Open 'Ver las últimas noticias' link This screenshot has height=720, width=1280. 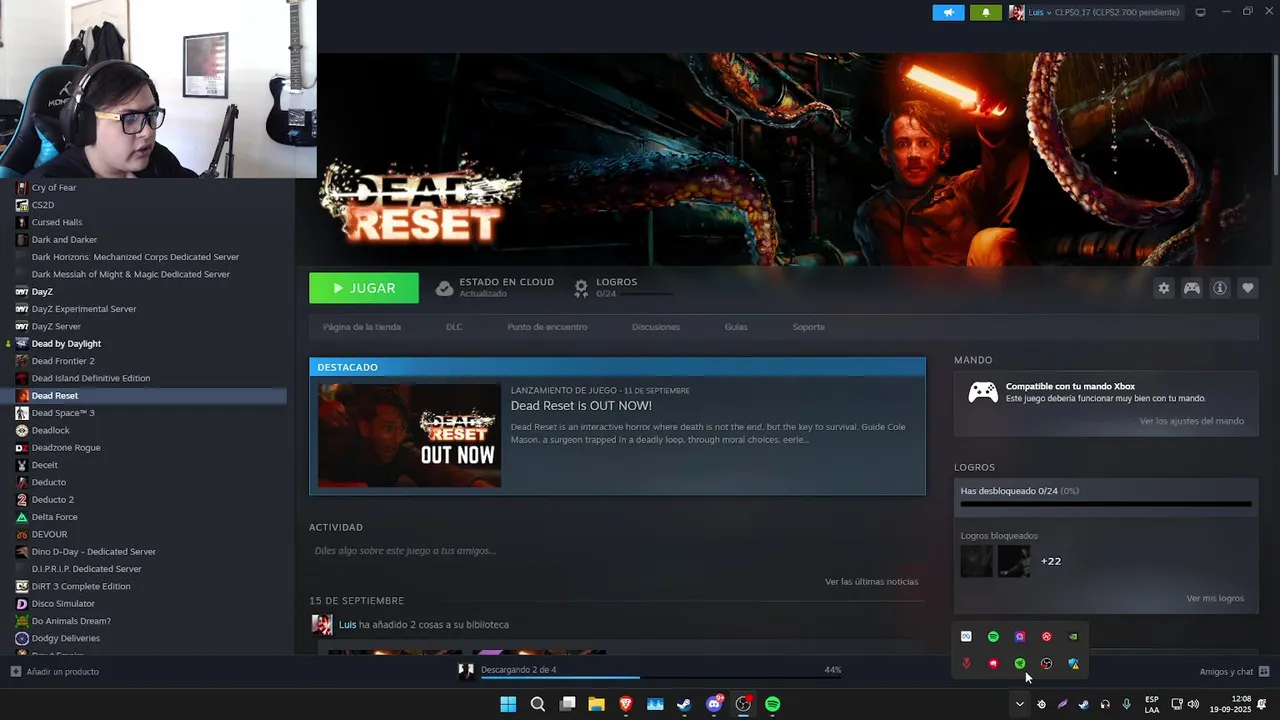pyautogui.click(x=871, y=581)
